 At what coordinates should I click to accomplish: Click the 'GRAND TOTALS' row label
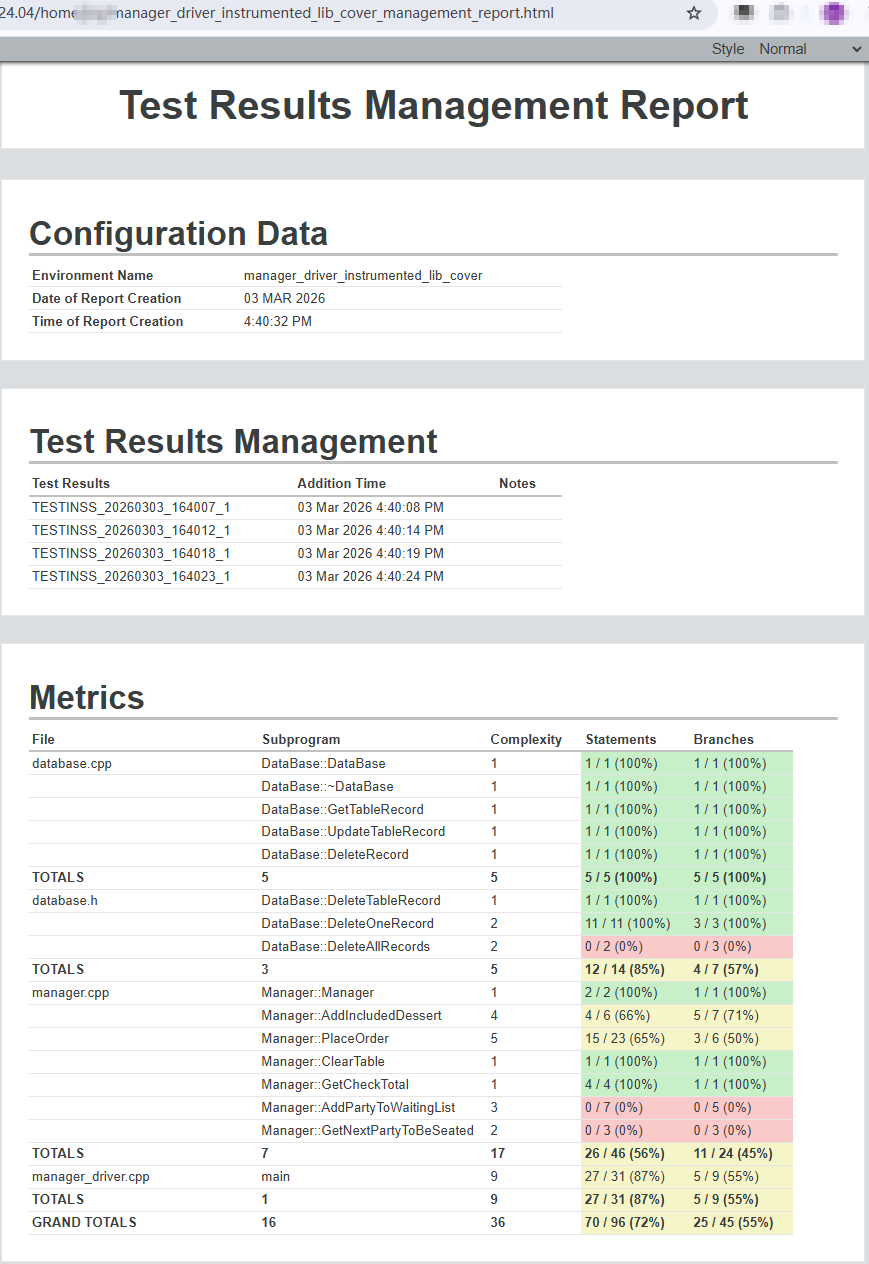pyautogui.click(x=84, y=1222)
